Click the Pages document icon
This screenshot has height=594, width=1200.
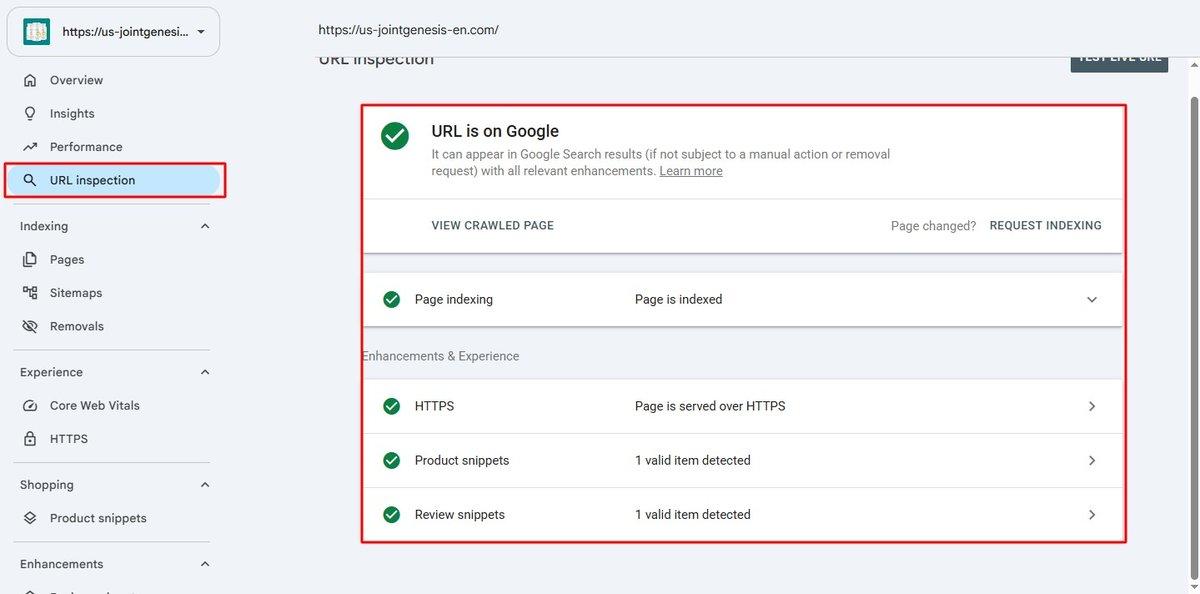30,259
